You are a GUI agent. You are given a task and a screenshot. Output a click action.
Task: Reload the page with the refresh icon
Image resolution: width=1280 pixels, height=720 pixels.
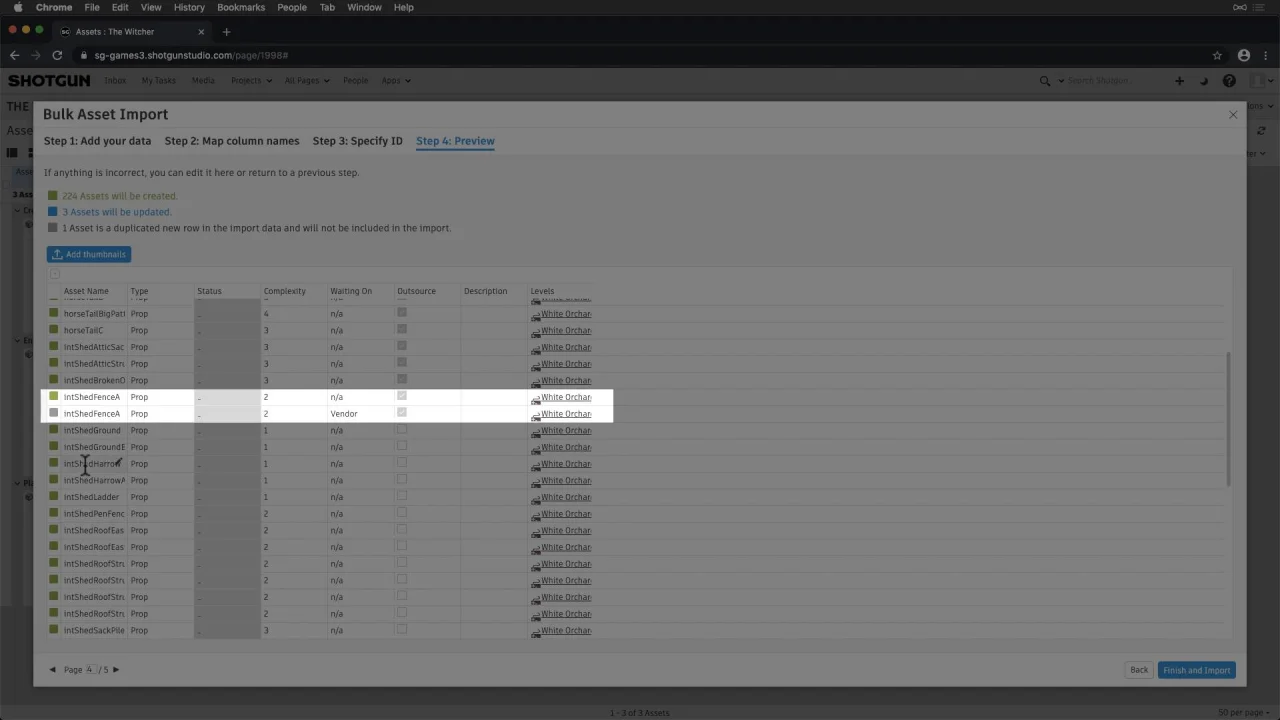(x=57, y=55)
